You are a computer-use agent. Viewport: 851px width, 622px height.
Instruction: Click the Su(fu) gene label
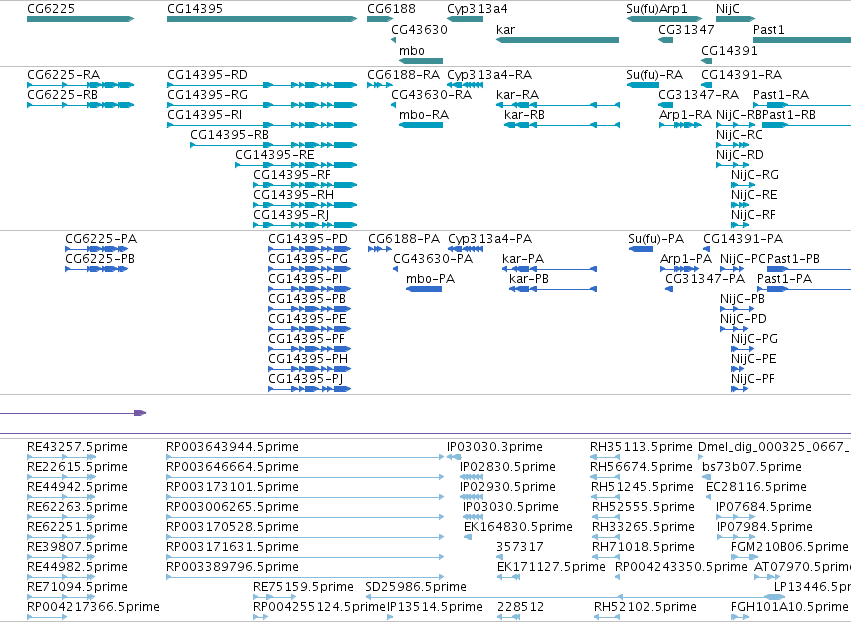(x=642, y=9)
